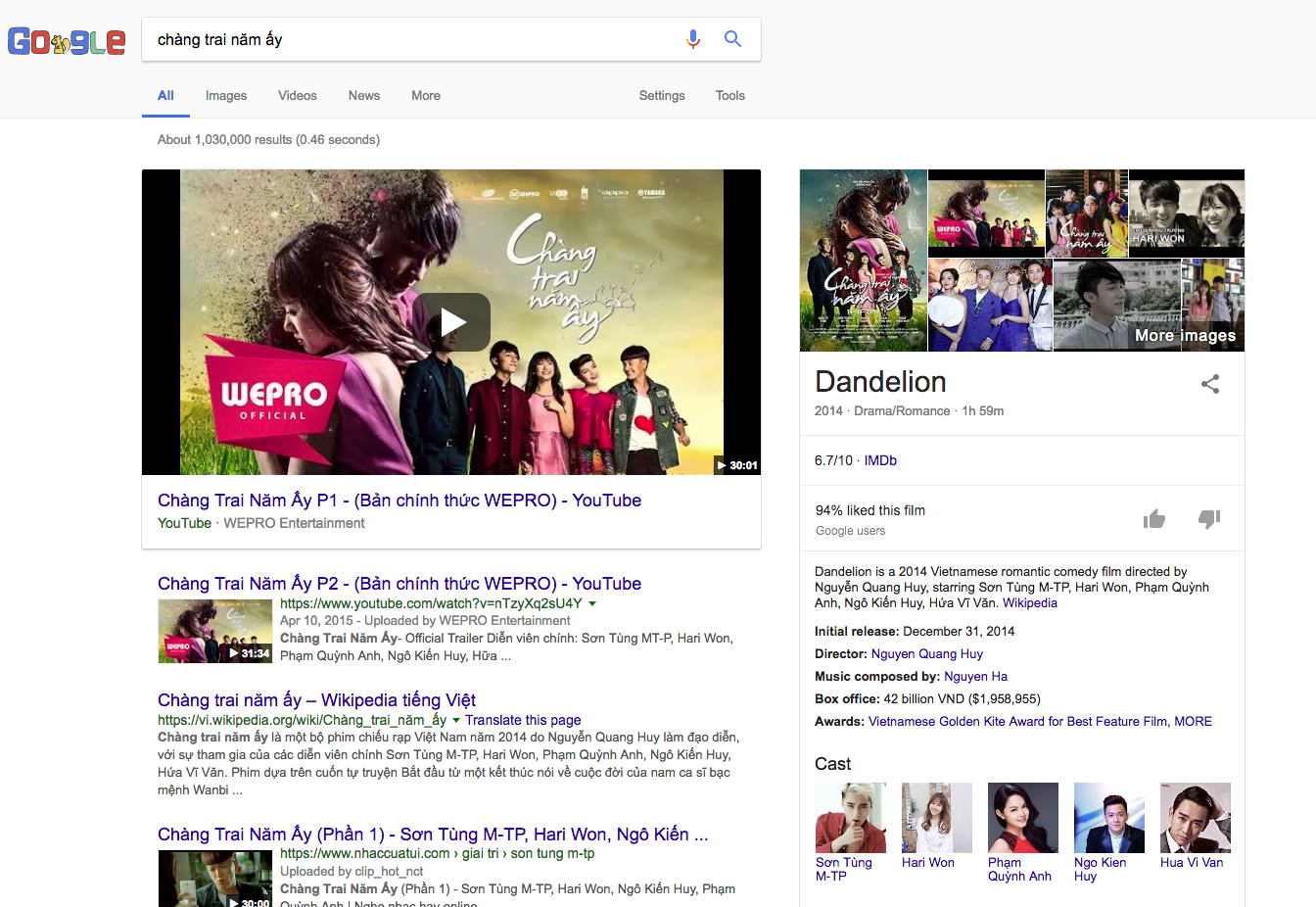Open the HARI WON black-and-white image
Image resolution: width=1316 pixels, height=907 pixels.
point(1187,213)
